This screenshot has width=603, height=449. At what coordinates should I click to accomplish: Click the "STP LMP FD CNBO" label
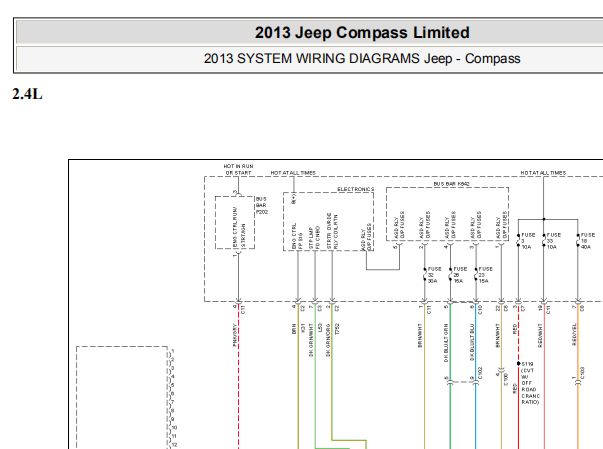pyautogui.click(x=314, y=238)
